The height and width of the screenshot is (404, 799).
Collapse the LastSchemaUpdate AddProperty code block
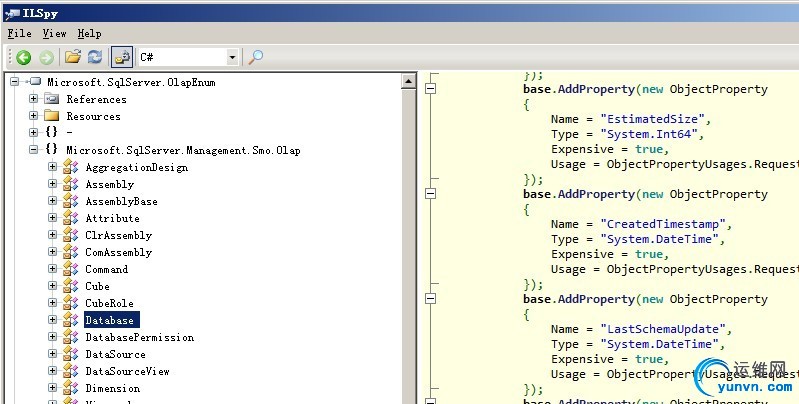(x=431, y=299)
